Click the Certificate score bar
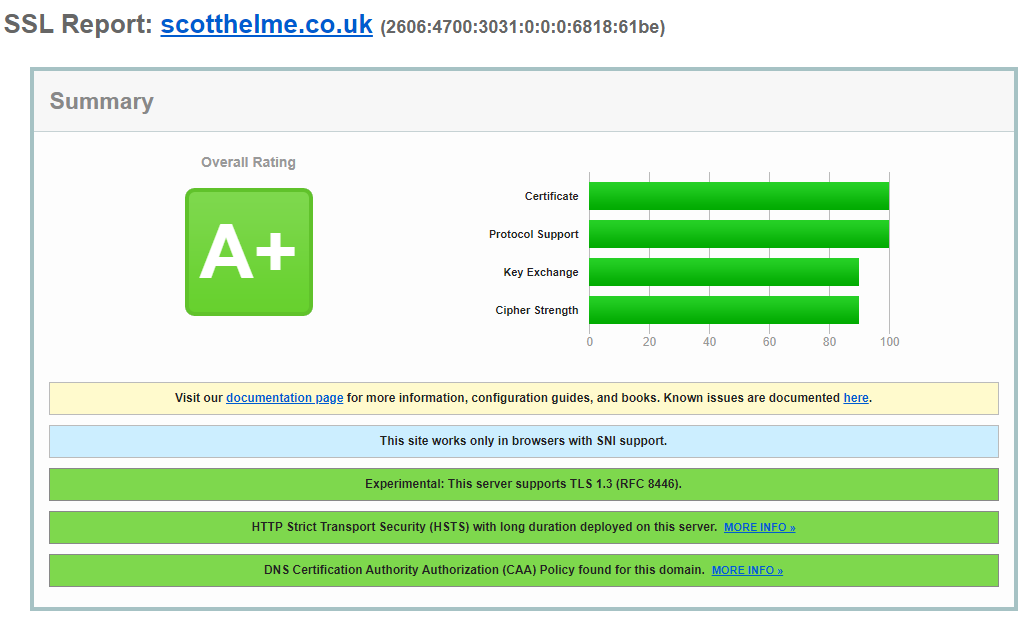Image resolution: width=1032 pixels, height=622 pixels. [739, 196]
